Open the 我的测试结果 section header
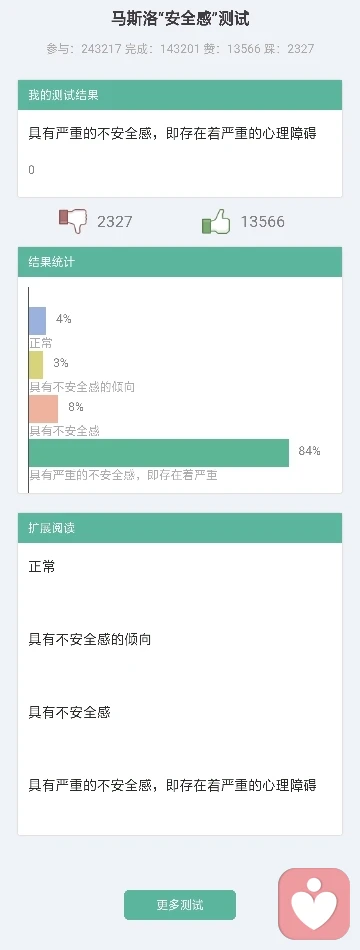The image size is (360, 950). pos(180,95)
